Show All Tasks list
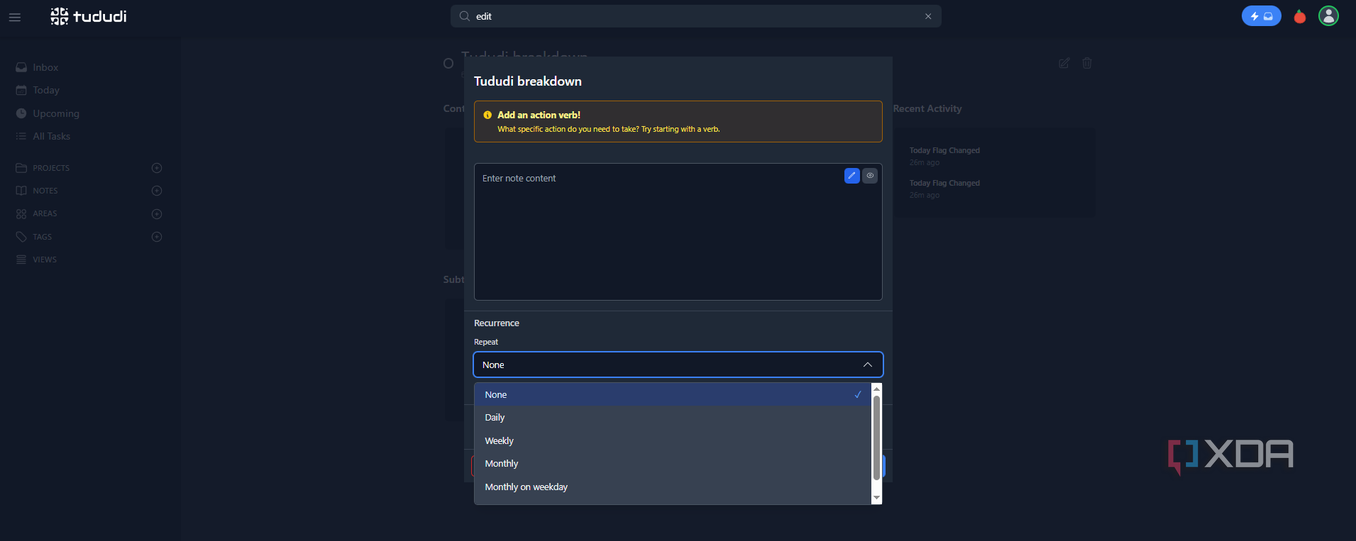Screen dimensions: 1356x541 (51, 136)
